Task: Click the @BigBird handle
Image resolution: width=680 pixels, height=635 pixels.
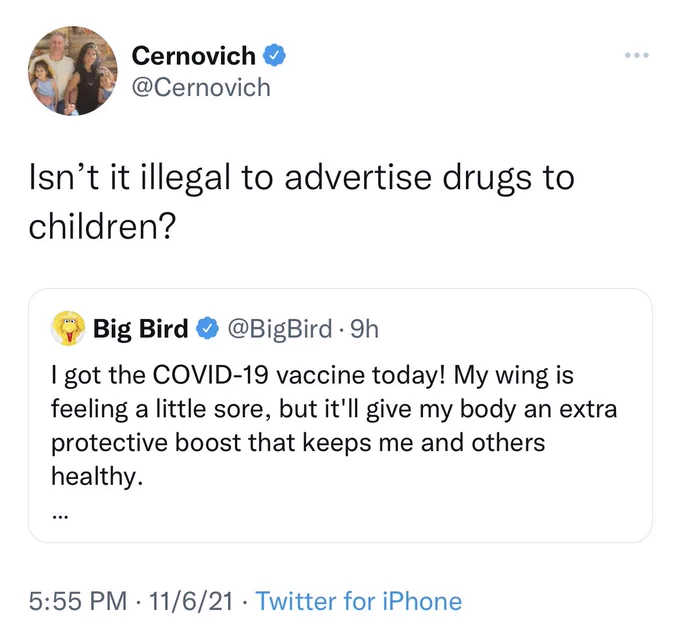Action: coord(280,329)
